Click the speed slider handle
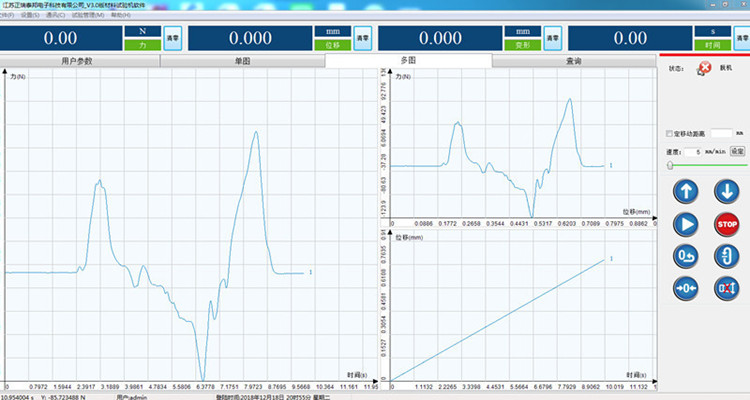This screenshot has width=750, height=400. [671, 165]
